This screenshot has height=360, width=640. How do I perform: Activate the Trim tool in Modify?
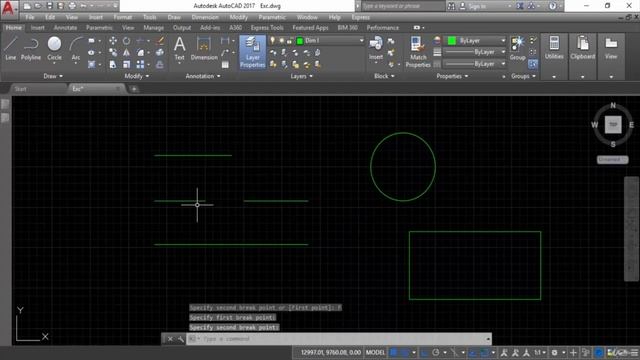tap(140, 40)
